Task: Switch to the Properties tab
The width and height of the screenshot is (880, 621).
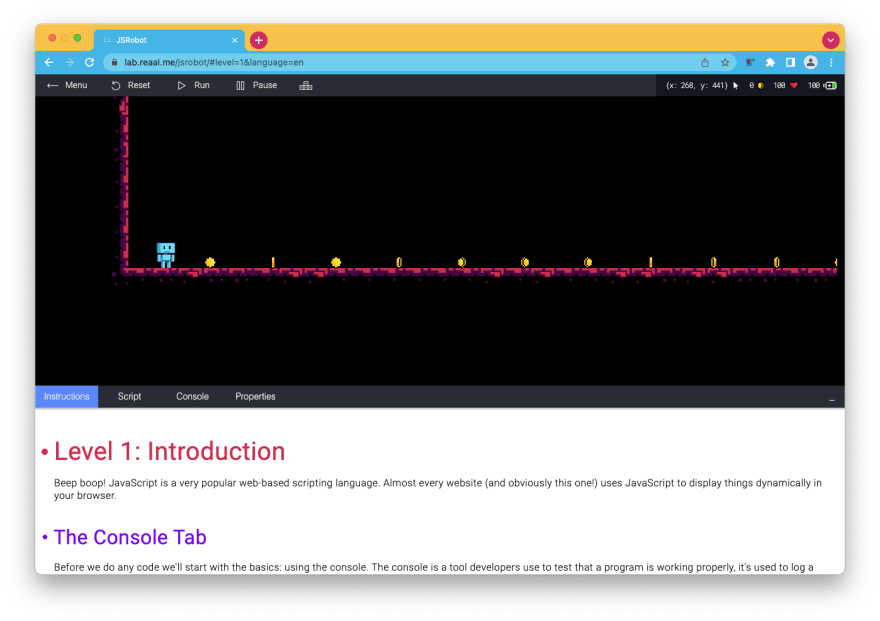Action: point(255,396)
